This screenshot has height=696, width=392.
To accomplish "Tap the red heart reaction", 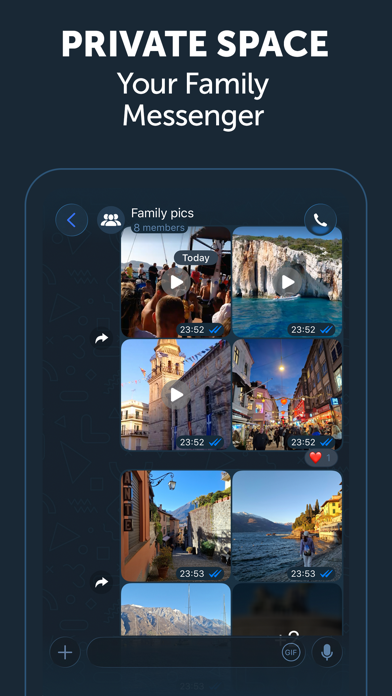I will click(x=321, y=458).
